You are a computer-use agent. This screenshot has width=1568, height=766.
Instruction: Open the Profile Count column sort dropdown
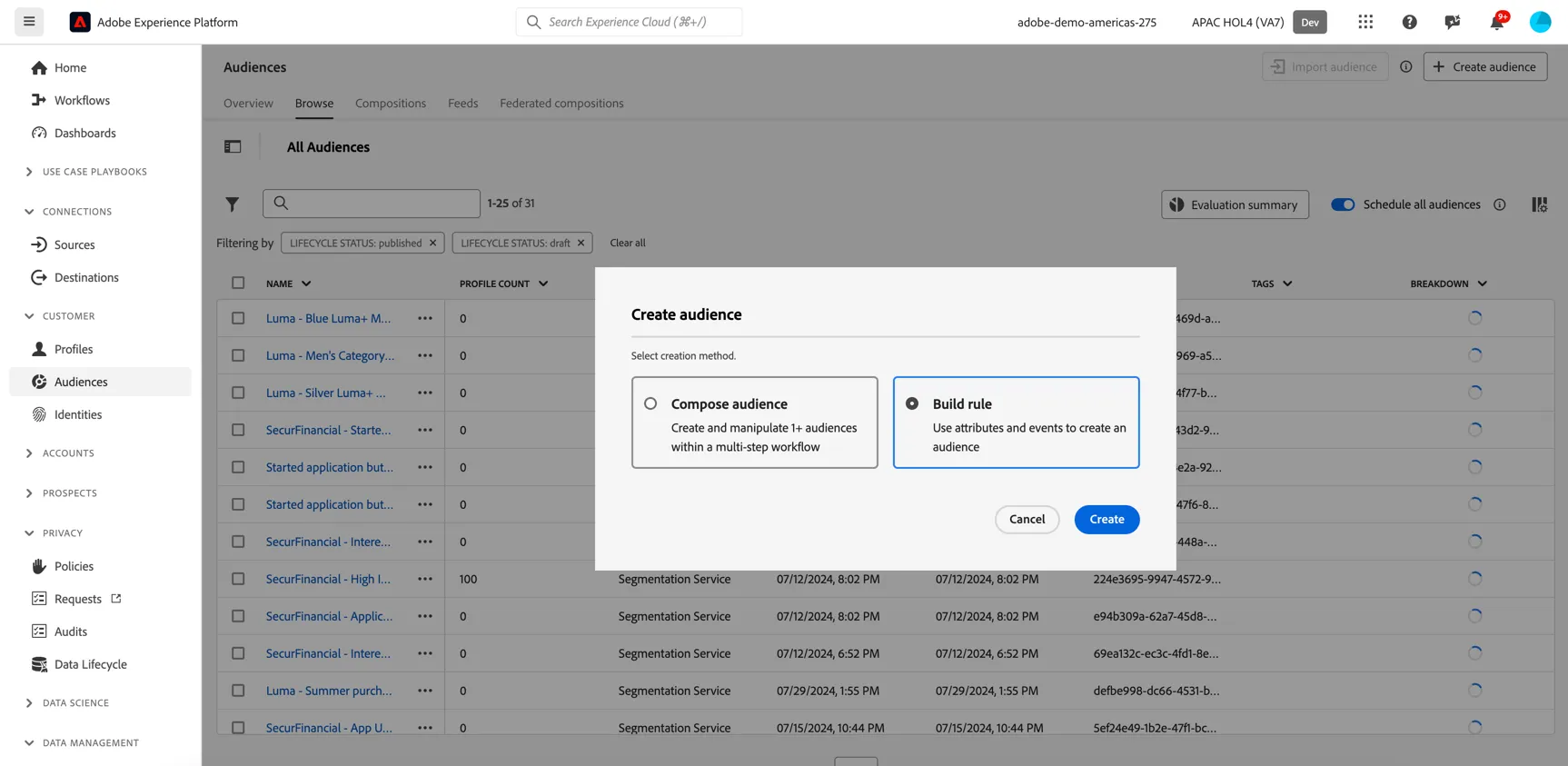543,284
